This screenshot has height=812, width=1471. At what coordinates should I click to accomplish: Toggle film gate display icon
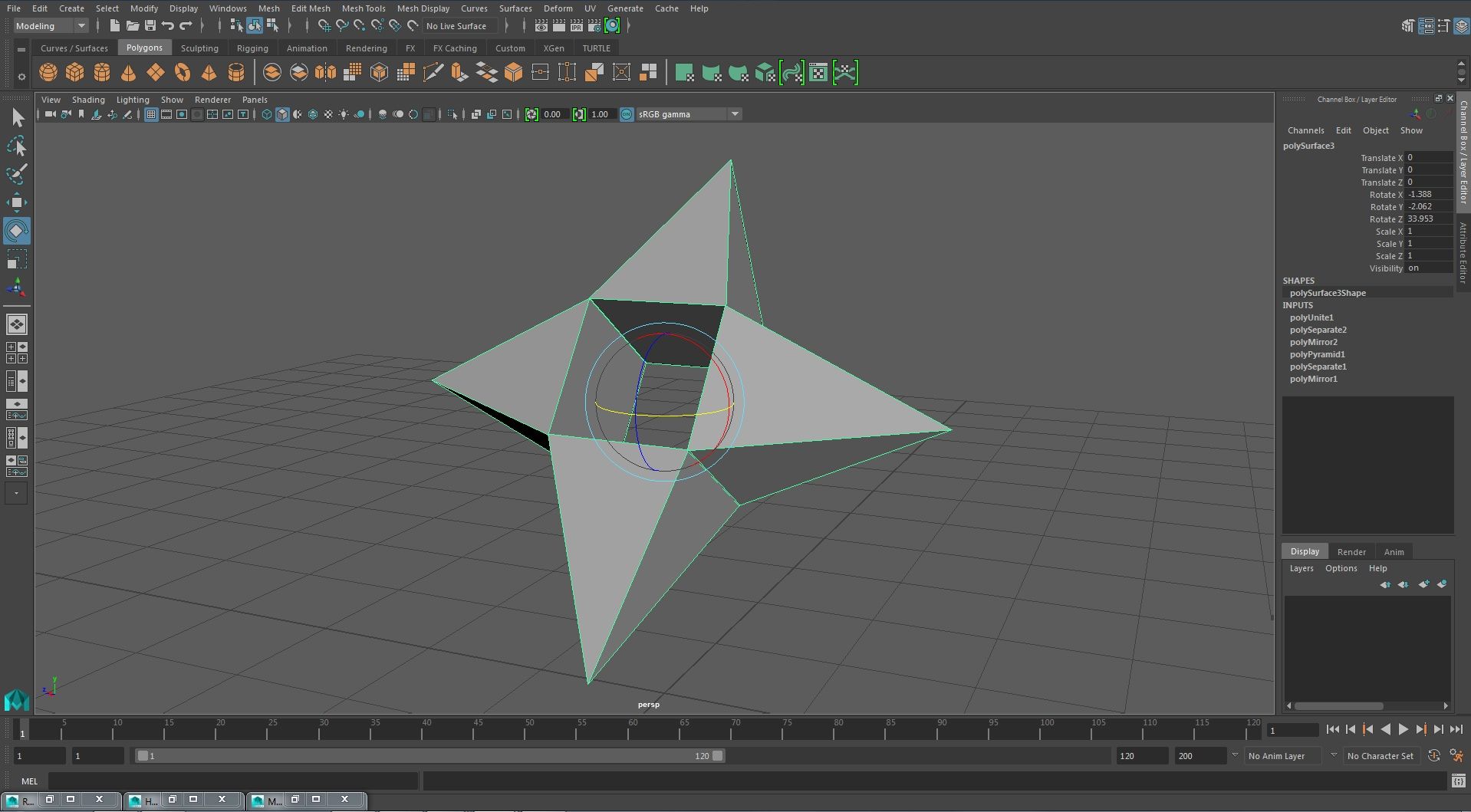166,114
